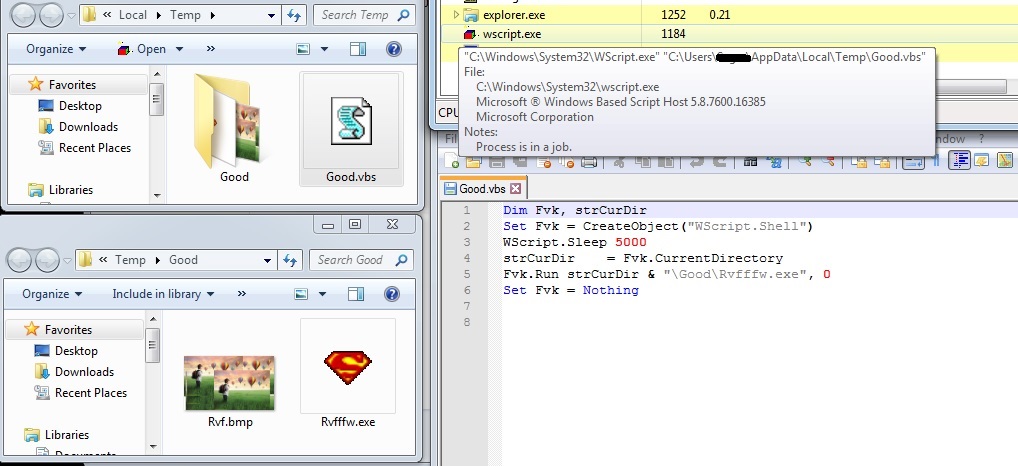Toggle the Indent Guide toolbar button

(960, 160)
